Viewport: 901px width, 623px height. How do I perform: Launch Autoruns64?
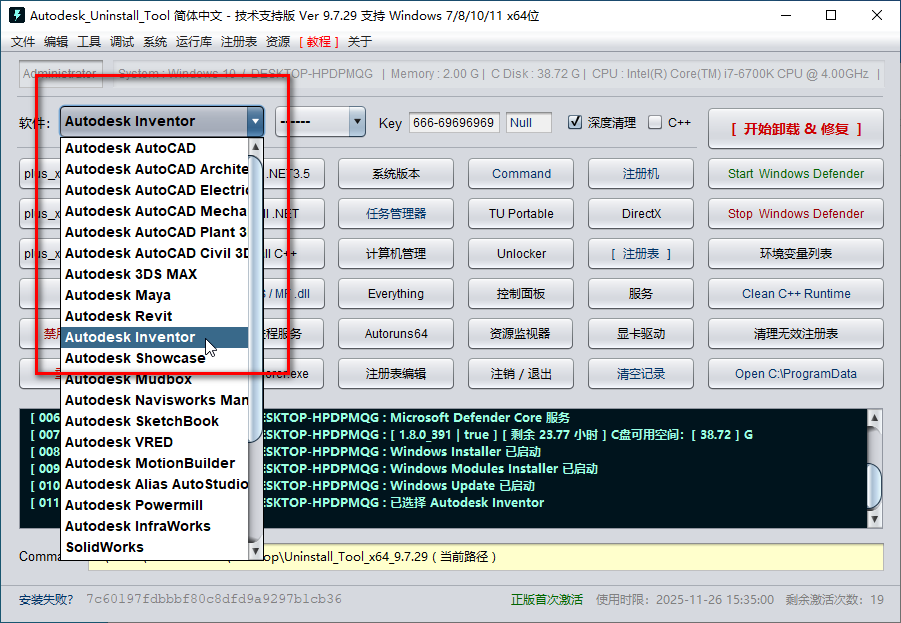[x=396, y=333]
